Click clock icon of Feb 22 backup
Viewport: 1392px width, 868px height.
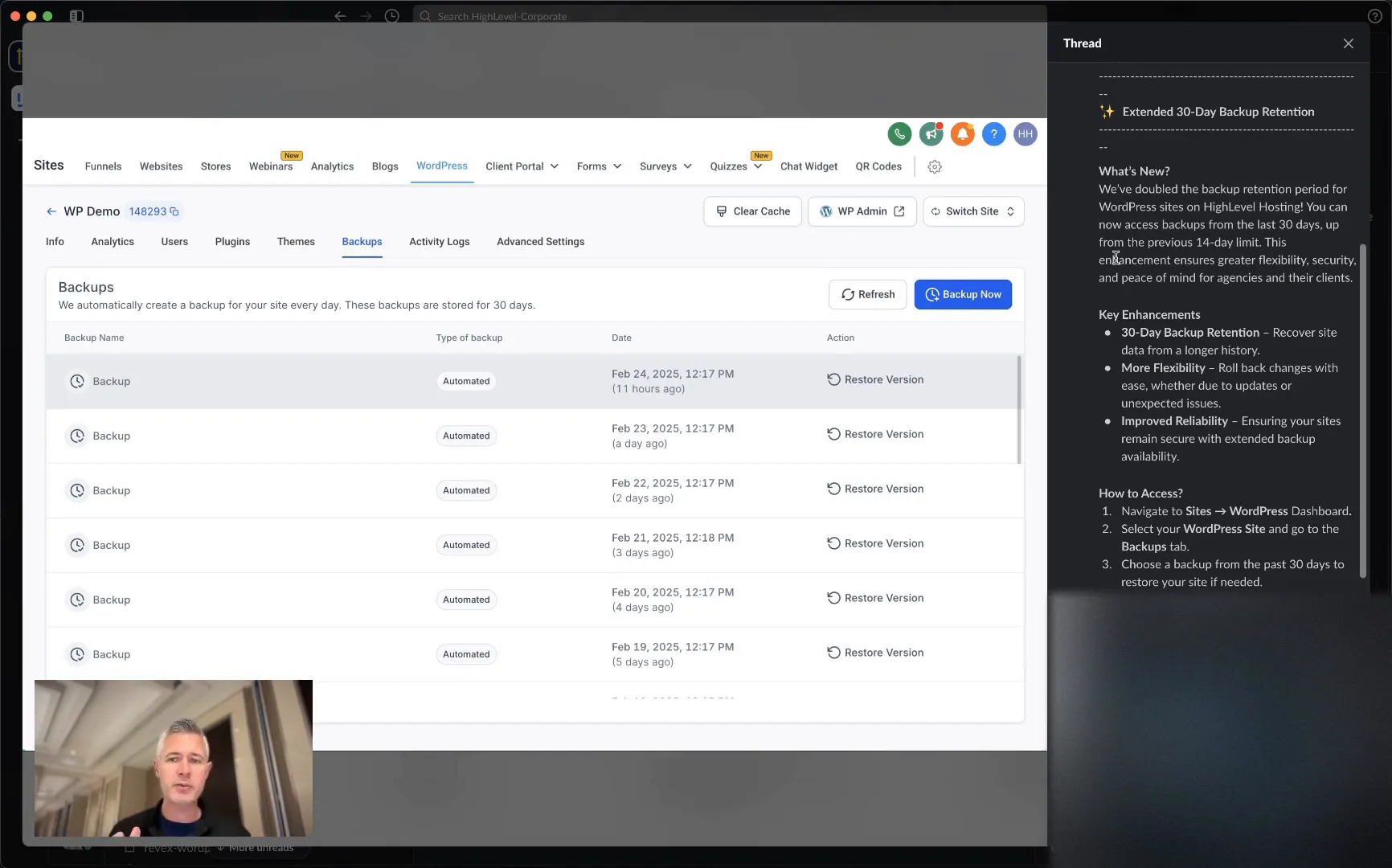point(77,490)
